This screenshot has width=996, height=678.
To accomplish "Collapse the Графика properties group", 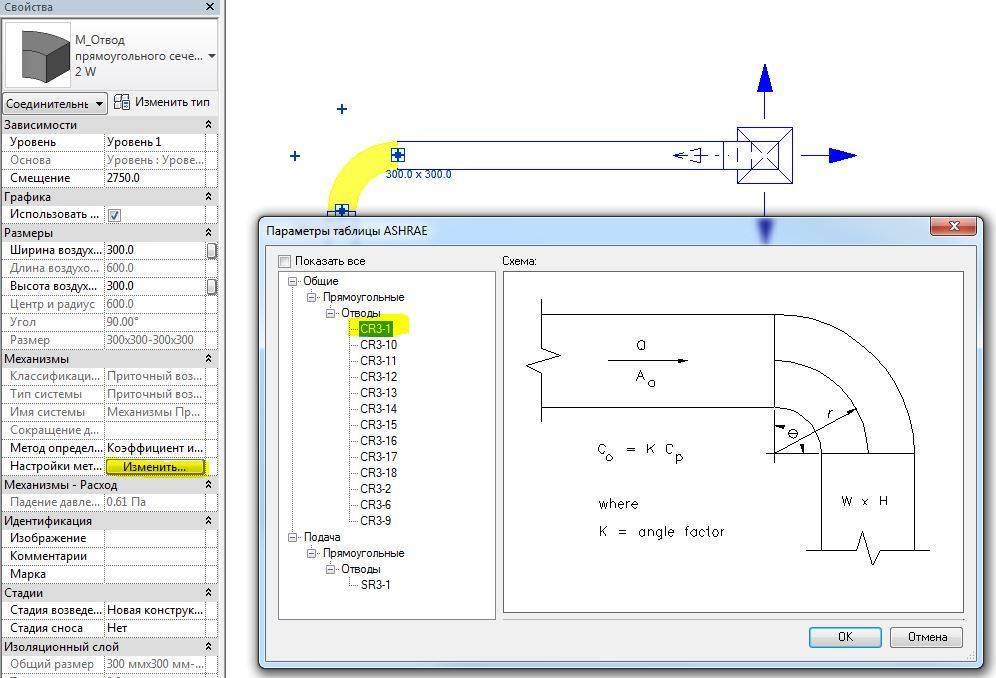I will 208,196.
